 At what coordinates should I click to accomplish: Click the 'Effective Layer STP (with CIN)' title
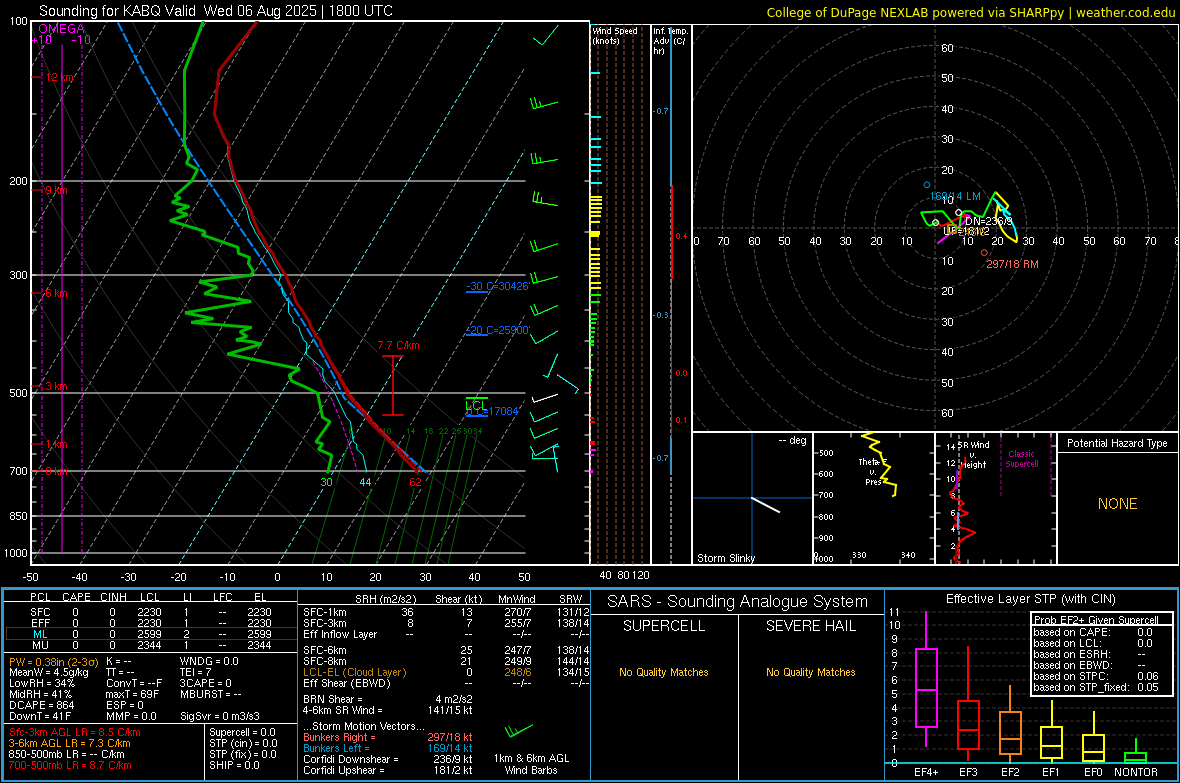(x=1030, y=599)
